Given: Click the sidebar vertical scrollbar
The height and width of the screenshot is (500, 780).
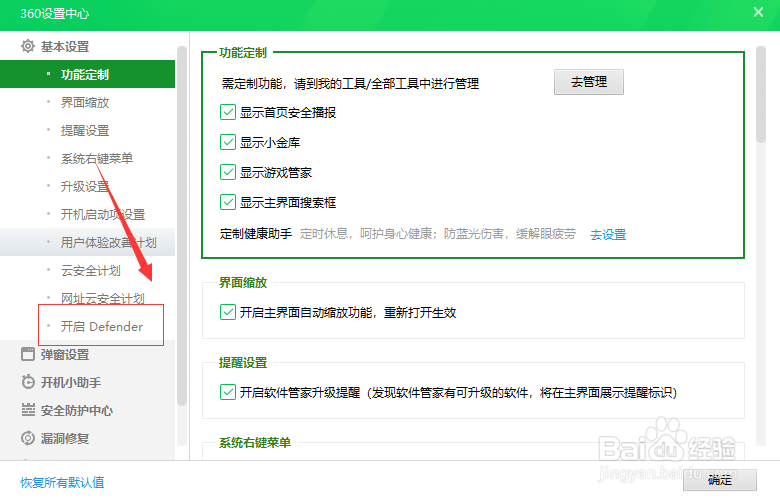Looking at the screenshot, I should [182, 226].
